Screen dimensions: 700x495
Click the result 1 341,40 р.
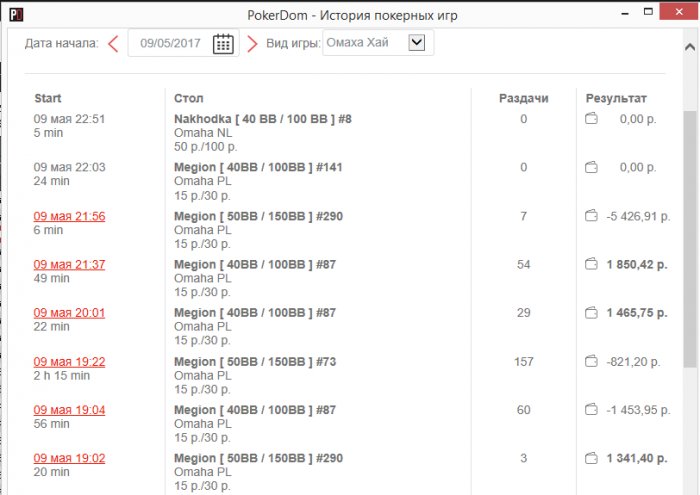tap(637, 458)
